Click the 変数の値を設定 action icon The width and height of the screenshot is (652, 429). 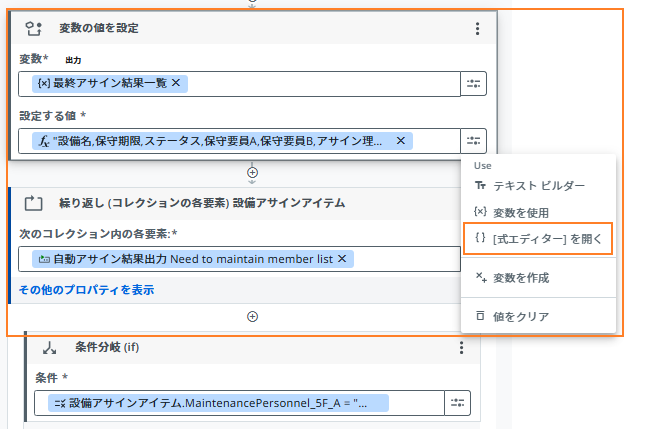[33, 29]
